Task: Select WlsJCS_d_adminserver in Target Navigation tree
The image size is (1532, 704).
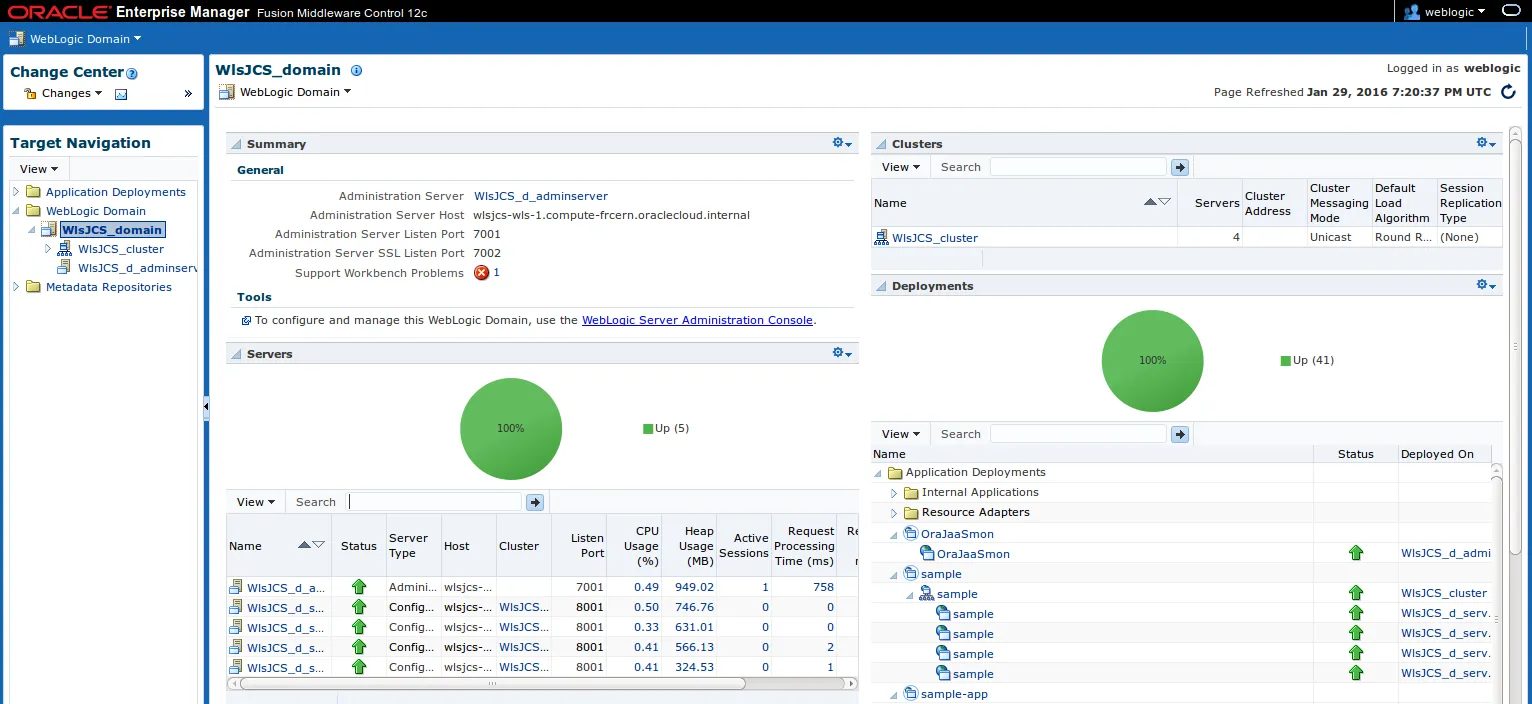Action: pos(137,268)
